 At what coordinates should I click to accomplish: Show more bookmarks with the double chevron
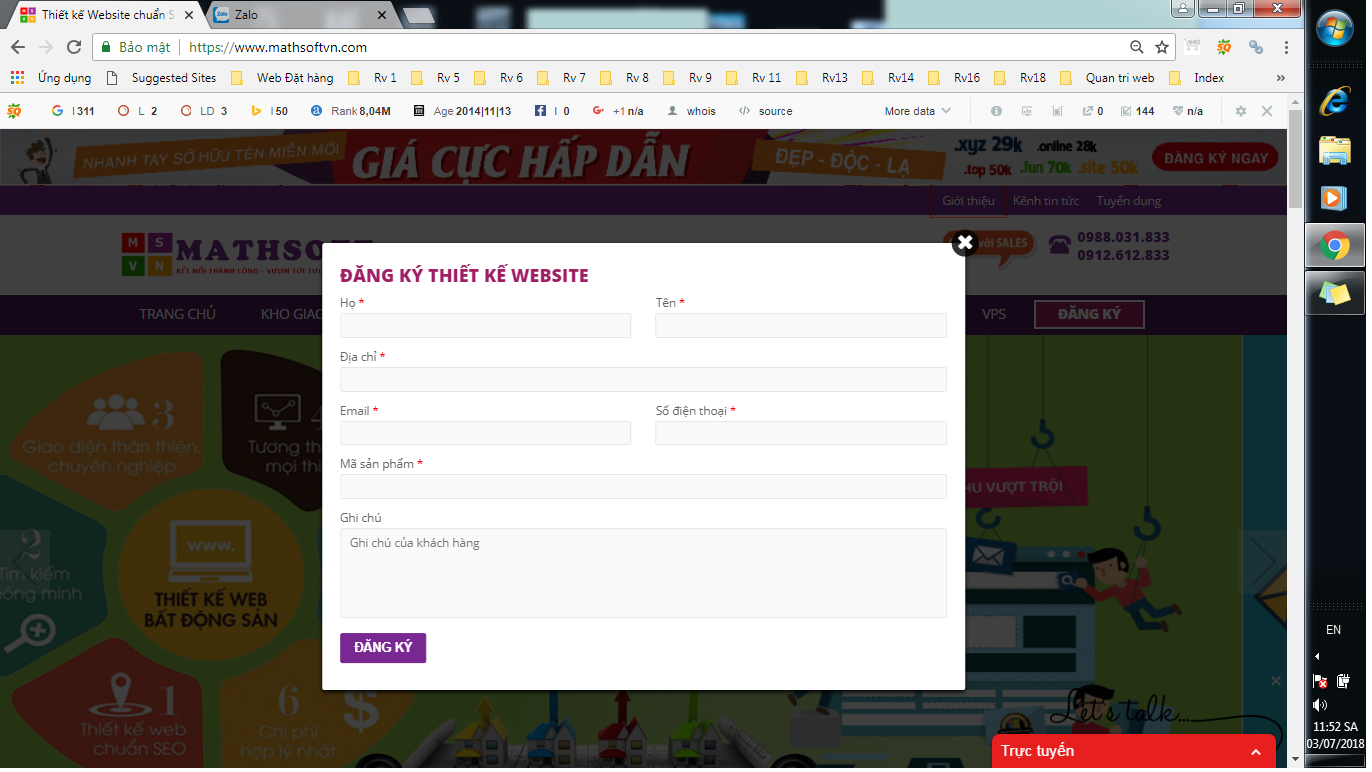click(x=1281, y=78)
